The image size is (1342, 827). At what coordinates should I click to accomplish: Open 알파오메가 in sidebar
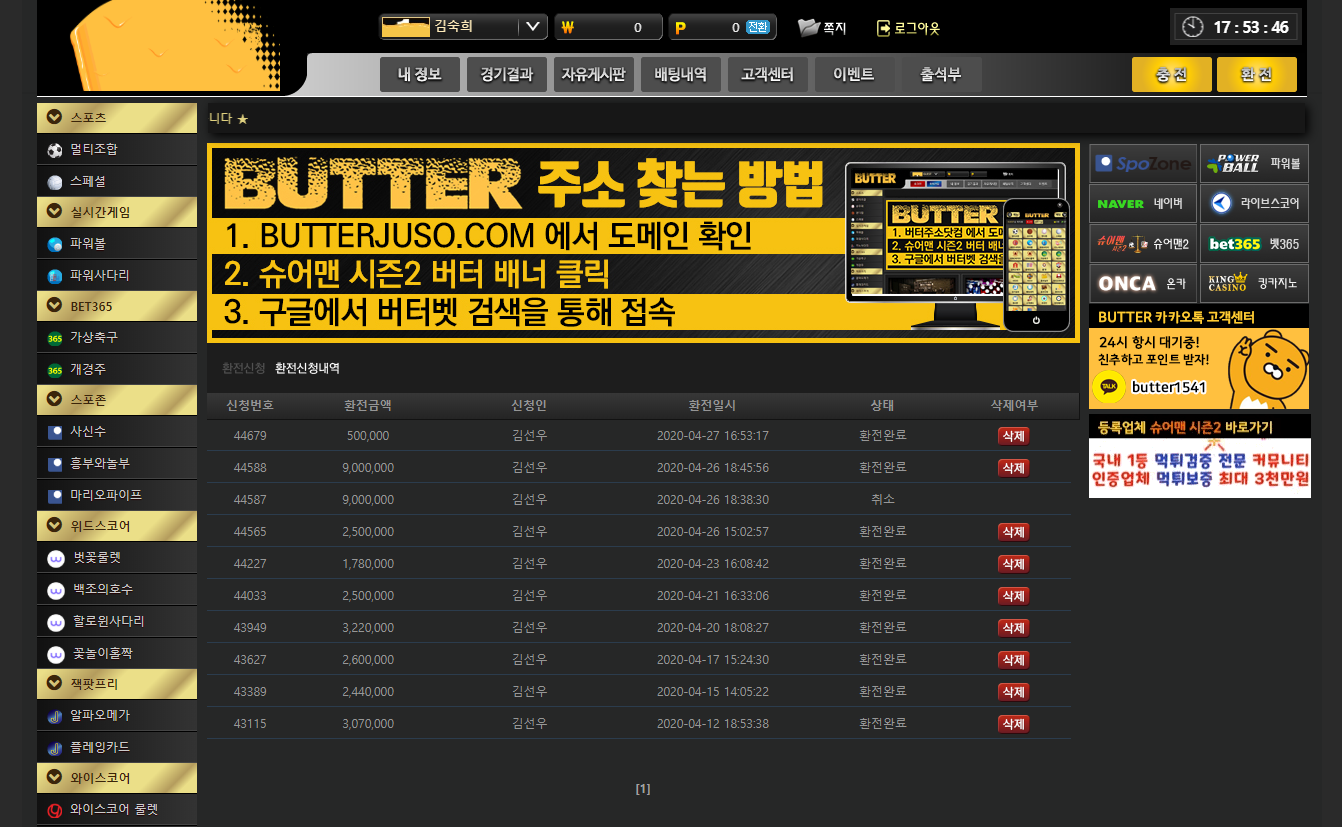pos(55,716)
